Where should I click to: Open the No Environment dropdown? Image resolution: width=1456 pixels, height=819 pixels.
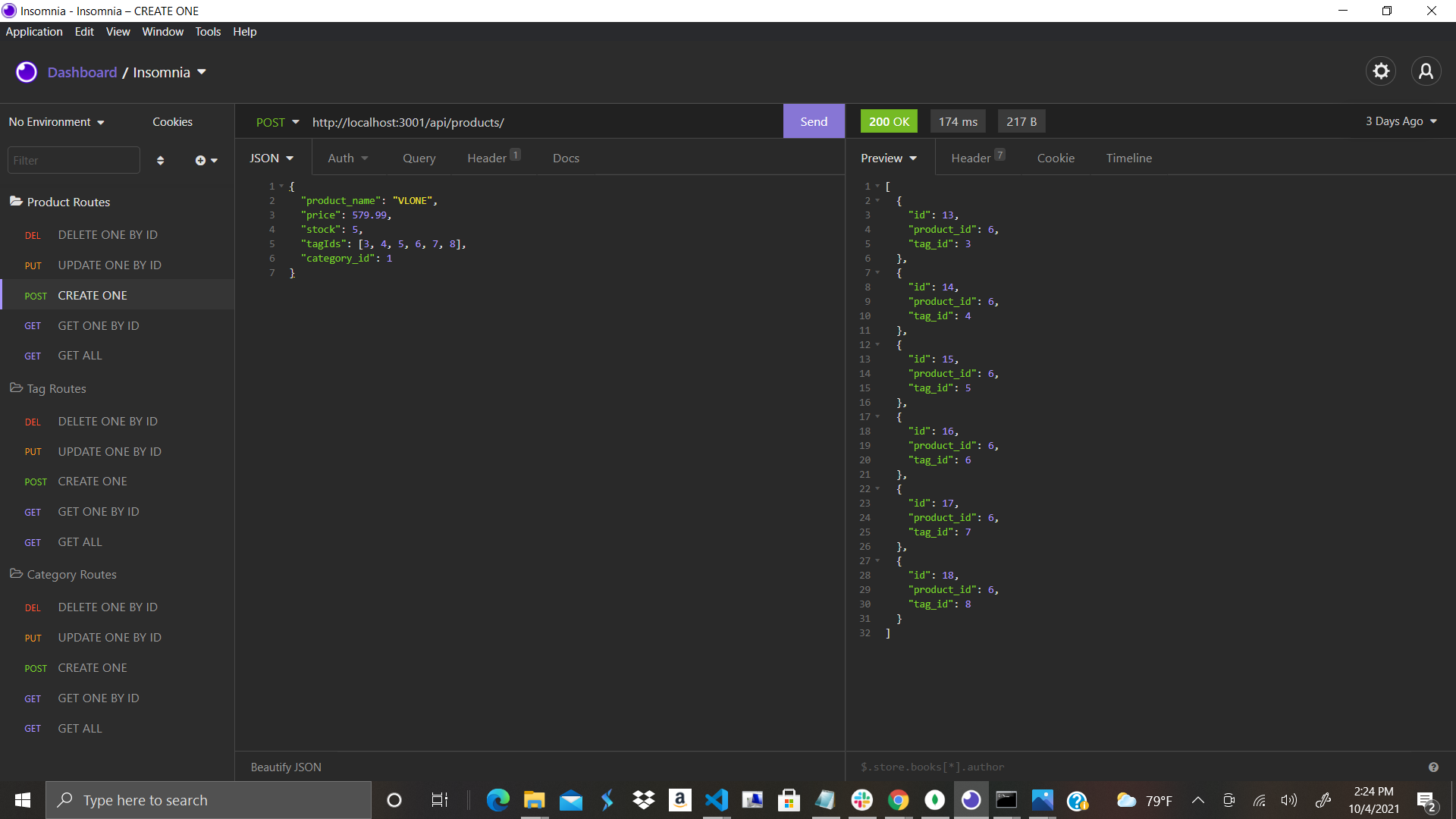(x=57, y=122)
